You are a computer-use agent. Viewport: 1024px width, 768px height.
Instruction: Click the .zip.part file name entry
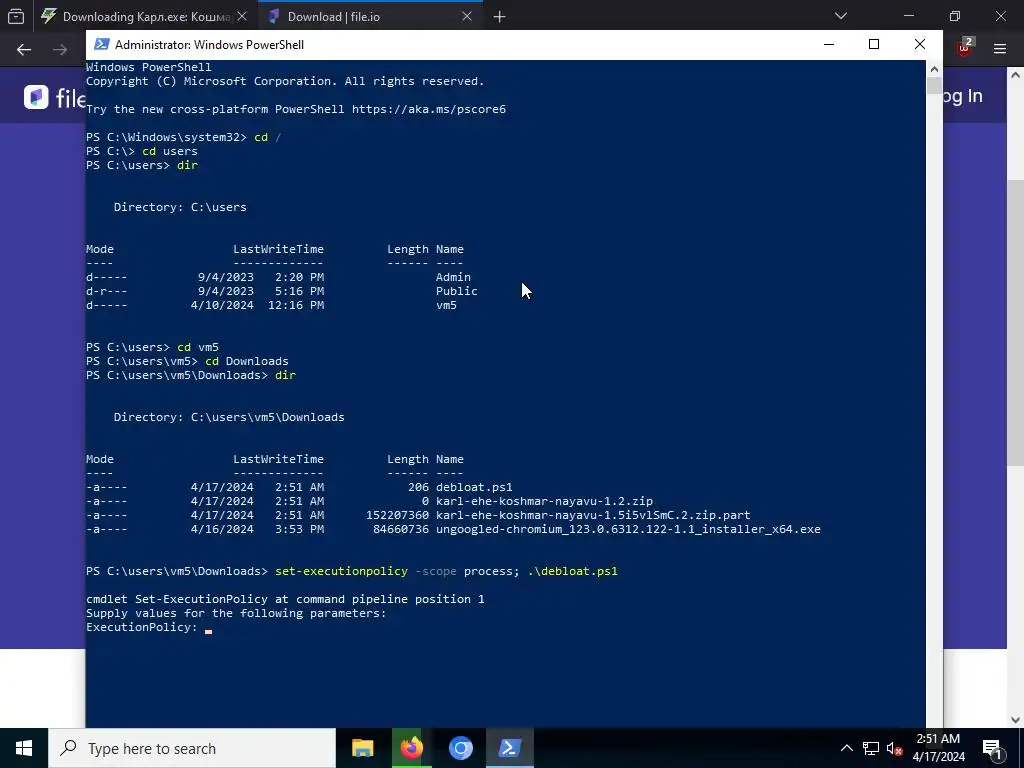point(593,515)
